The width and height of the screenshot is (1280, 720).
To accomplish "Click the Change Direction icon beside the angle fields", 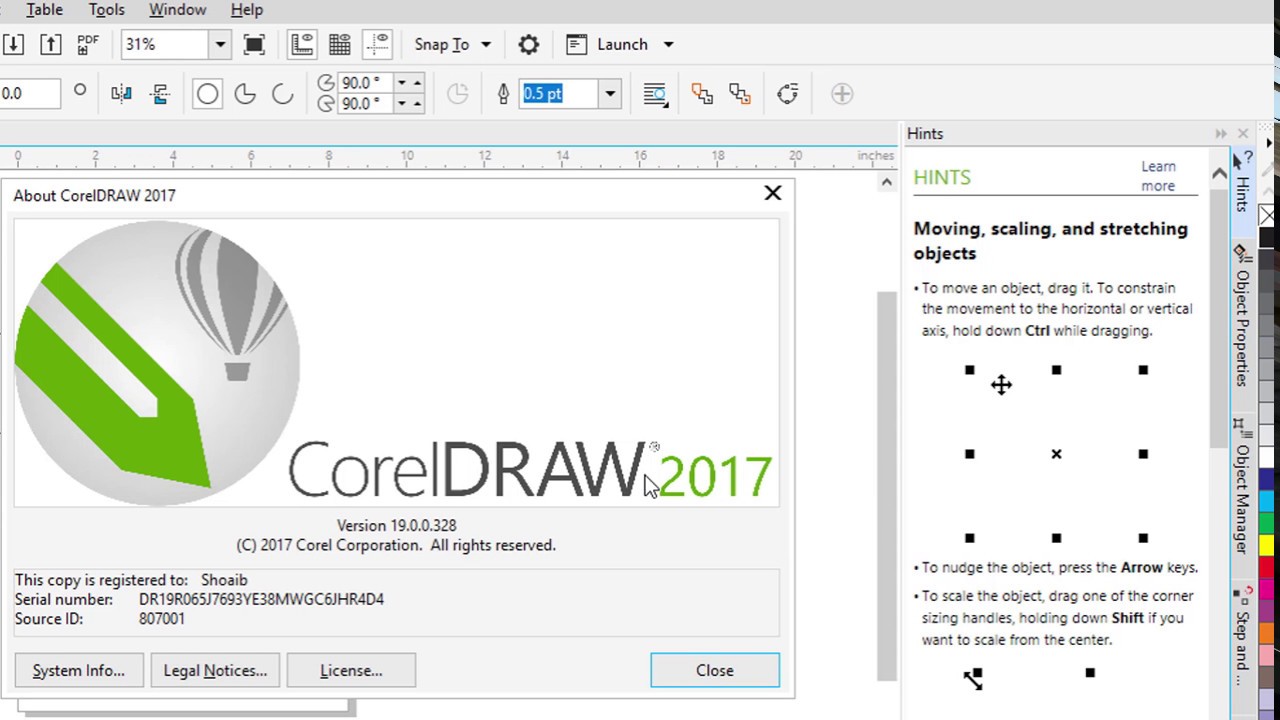I will [x=457, y=94].
